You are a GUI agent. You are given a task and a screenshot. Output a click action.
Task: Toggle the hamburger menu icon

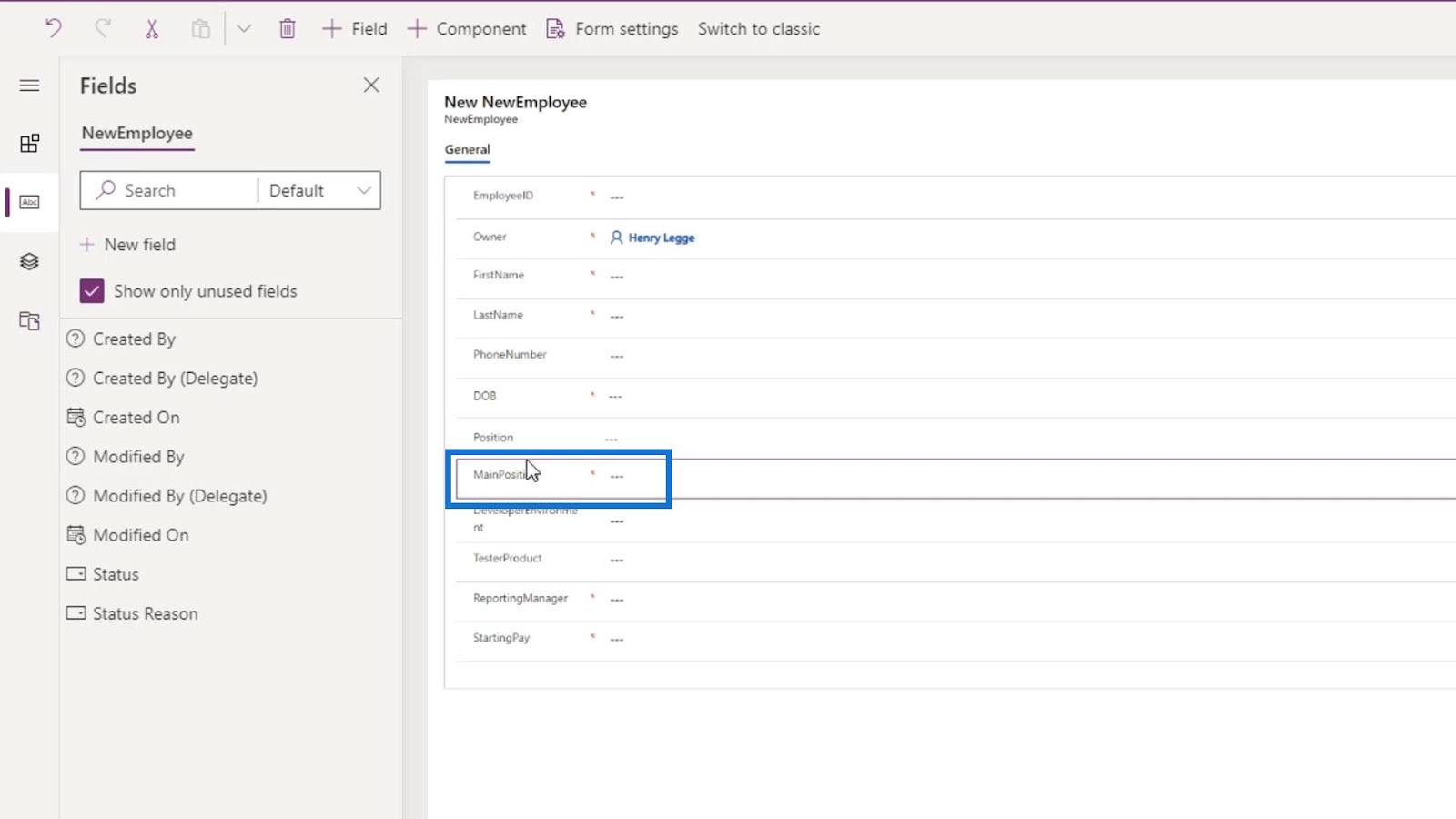(x=29, y=86)
